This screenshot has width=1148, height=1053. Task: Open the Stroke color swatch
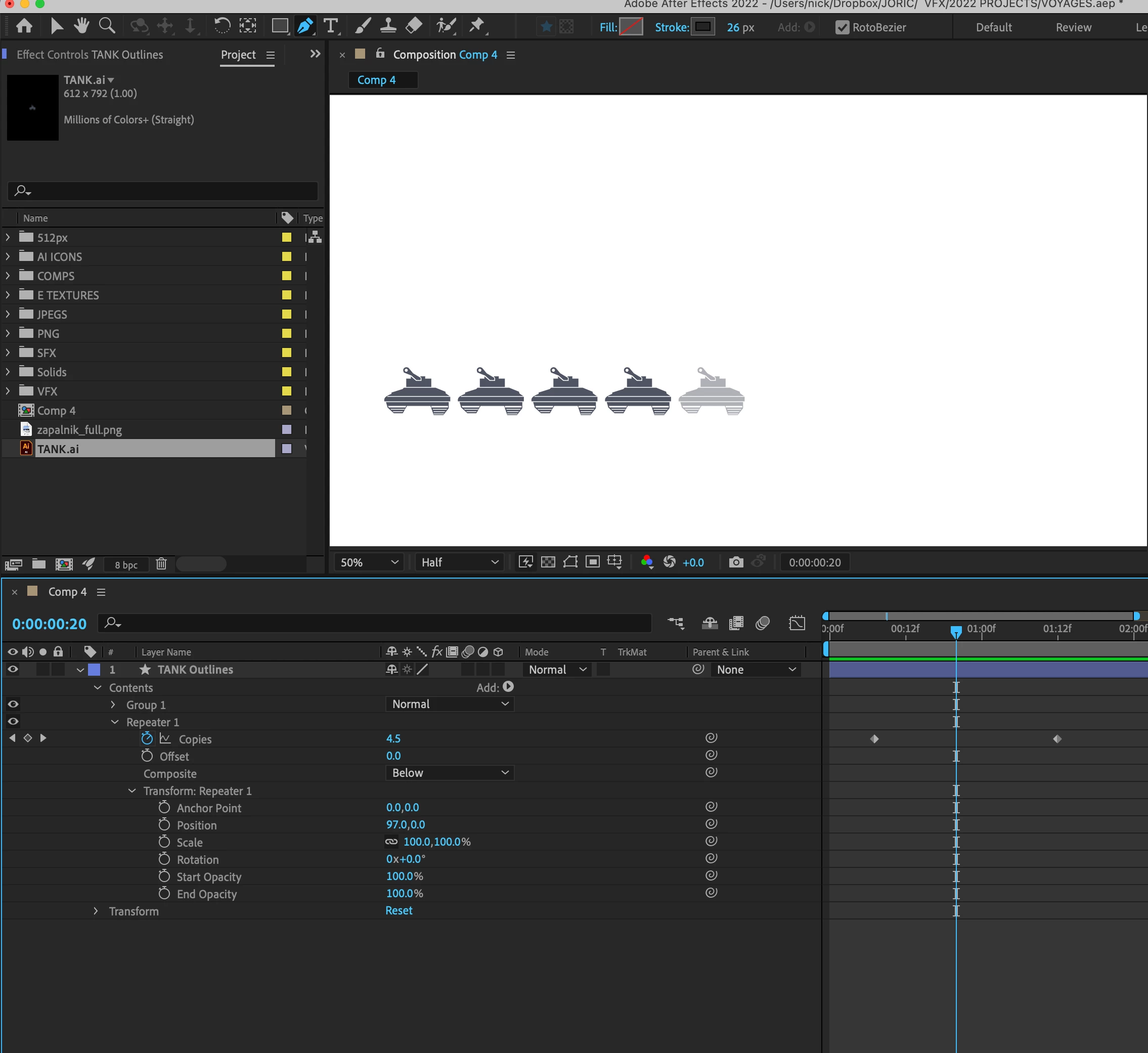pos(703,27)
